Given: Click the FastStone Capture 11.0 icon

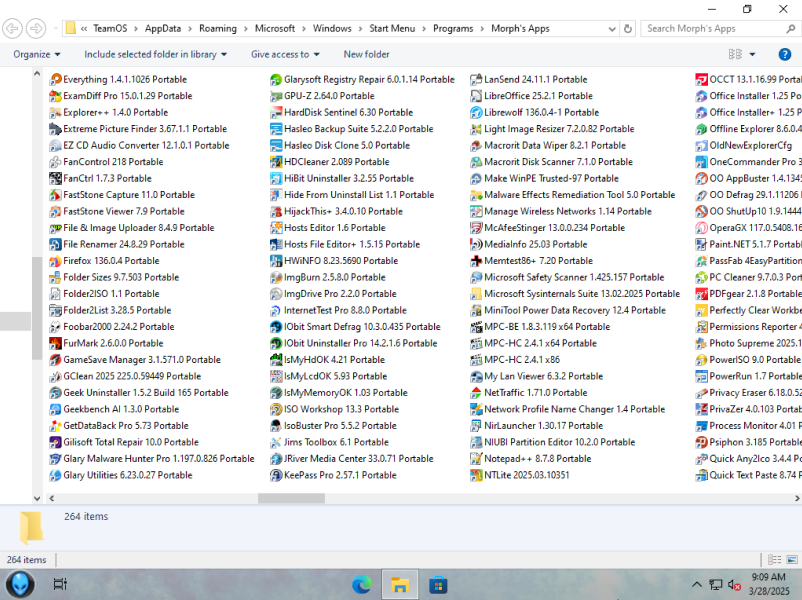Looking at the screenshot, I should click(x=55, y=195).
